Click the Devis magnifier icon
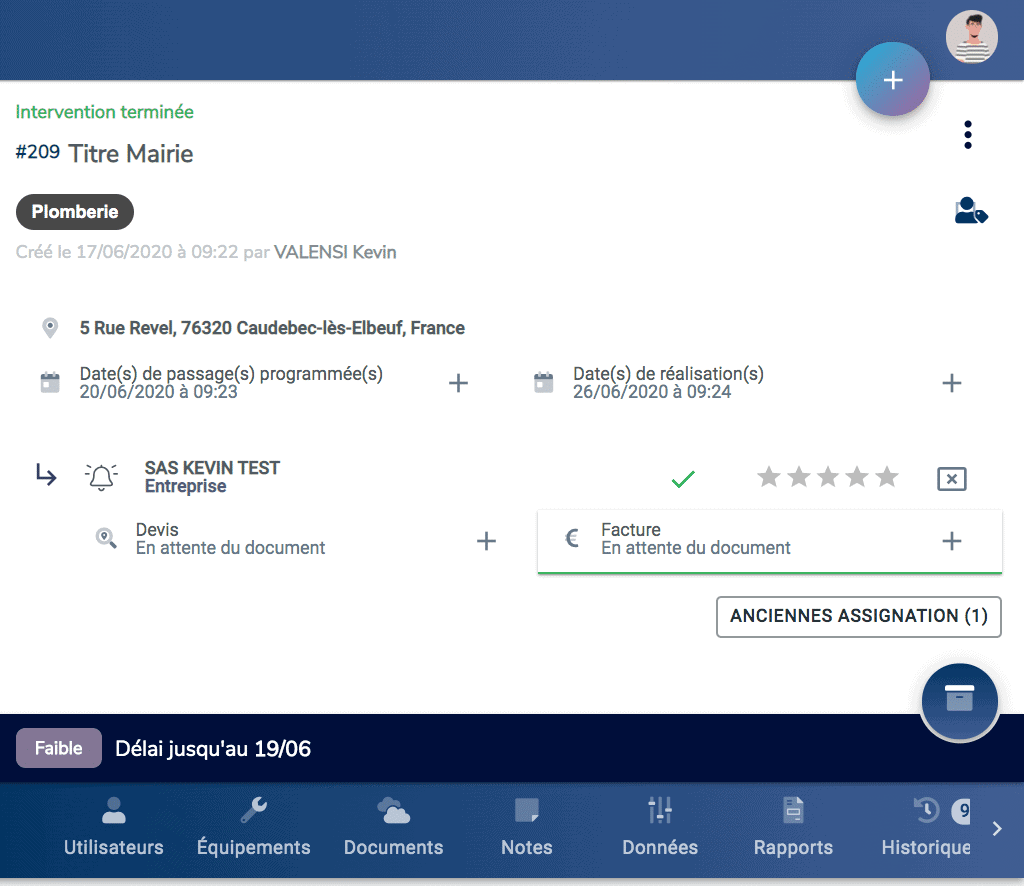Screen dimensions: 1024x886 (x=106, y=539)
